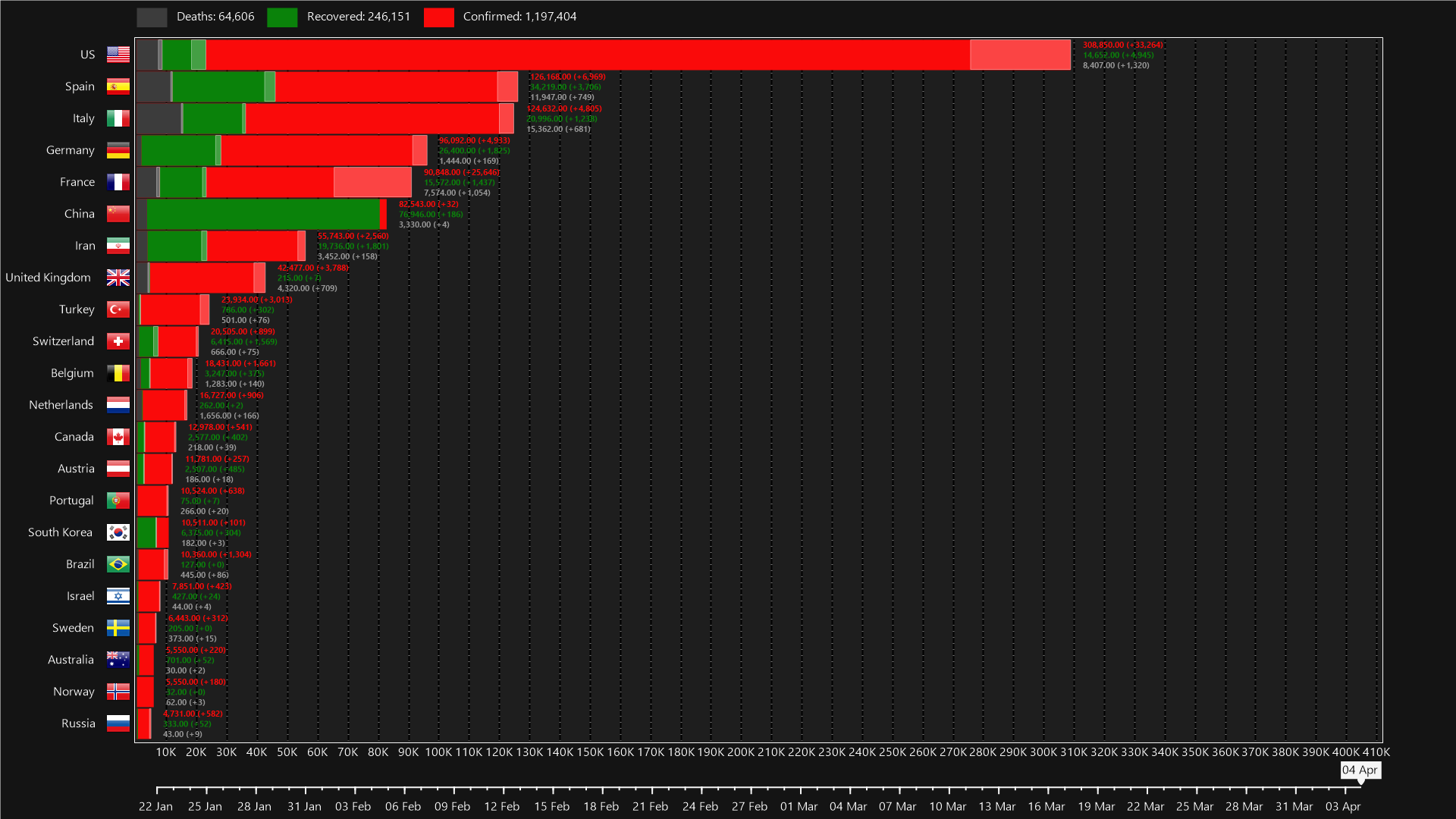
Task: Click China's recovered value 76,946.00
Action: pos(417,215)
